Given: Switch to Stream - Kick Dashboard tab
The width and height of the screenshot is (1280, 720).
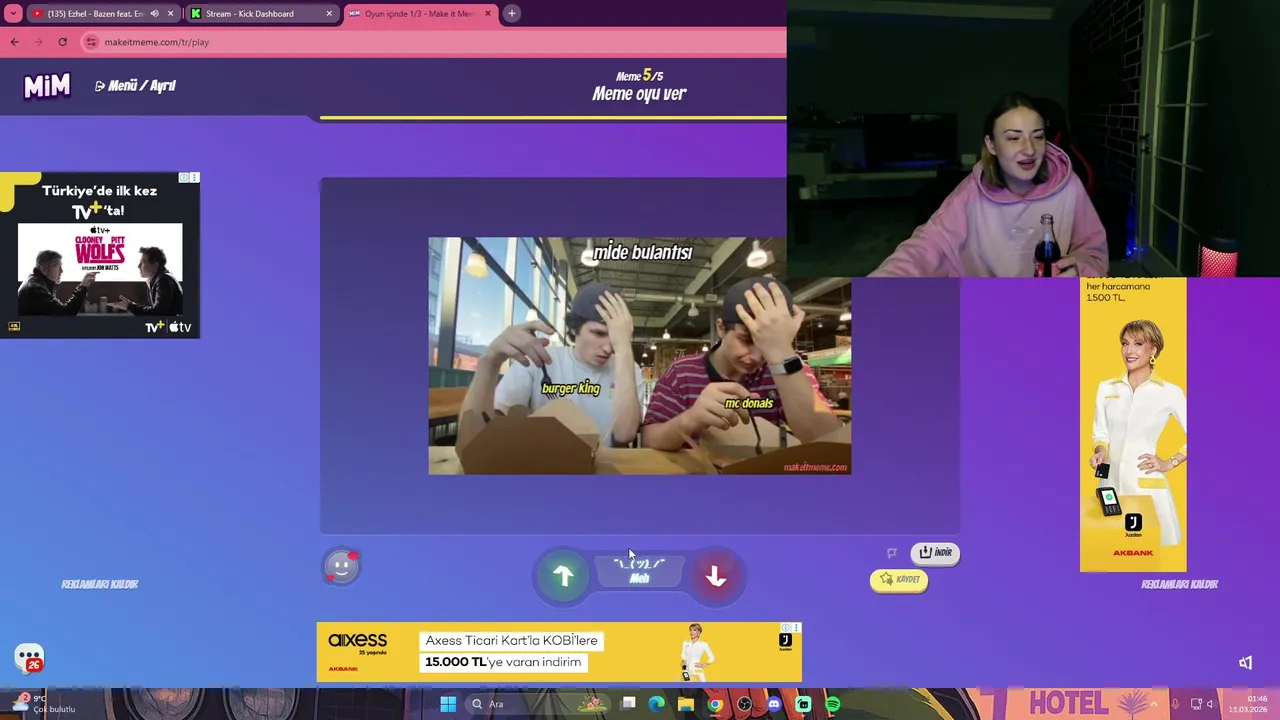Looking at the screenshot, I should tap(250, 14).
